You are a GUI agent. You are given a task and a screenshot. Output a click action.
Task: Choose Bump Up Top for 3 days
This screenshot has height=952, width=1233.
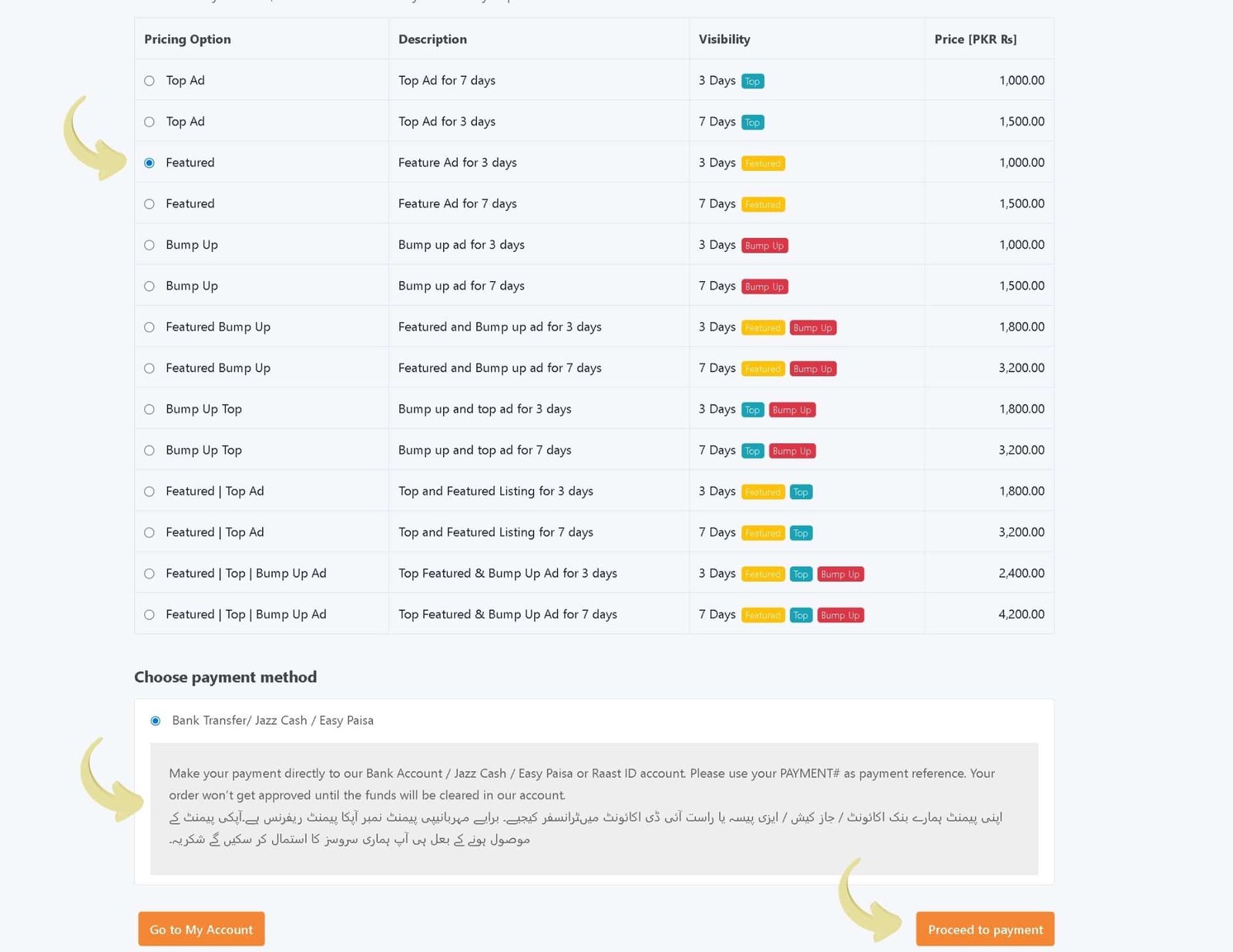[150, 409]
